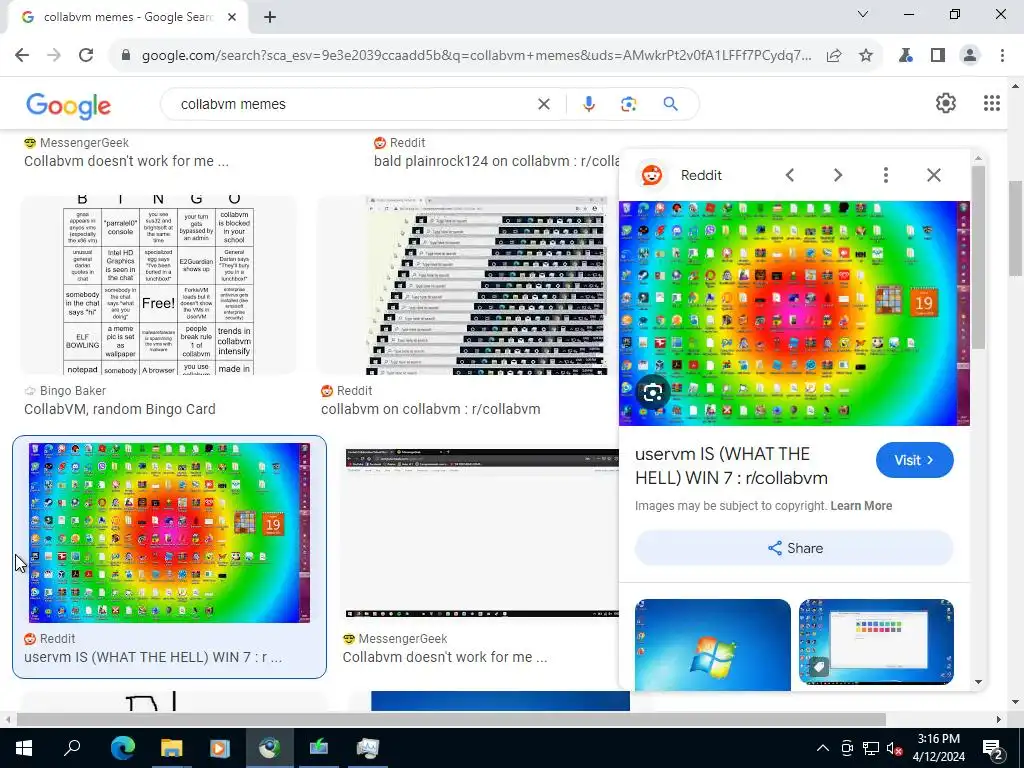Image resolution: width=1024 pixels, height=768 pixels.
Task: Open bald plainrock124 on collabvm result
Action: click(x=496, y=161)
